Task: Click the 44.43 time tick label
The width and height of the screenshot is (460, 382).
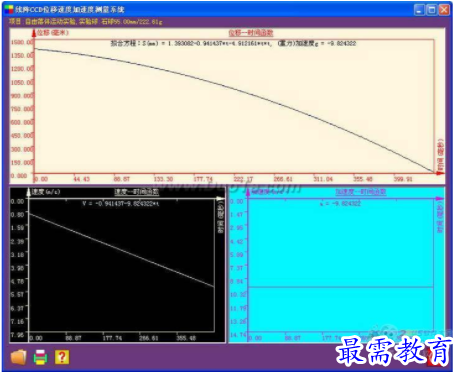Action: 81,179
